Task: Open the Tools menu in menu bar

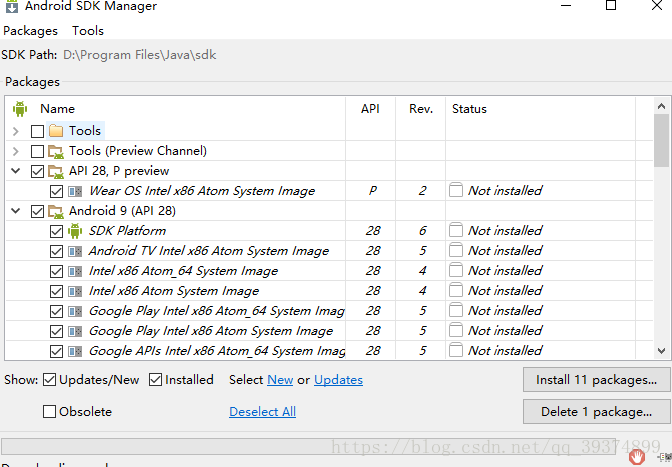Action: pos(88,31)
